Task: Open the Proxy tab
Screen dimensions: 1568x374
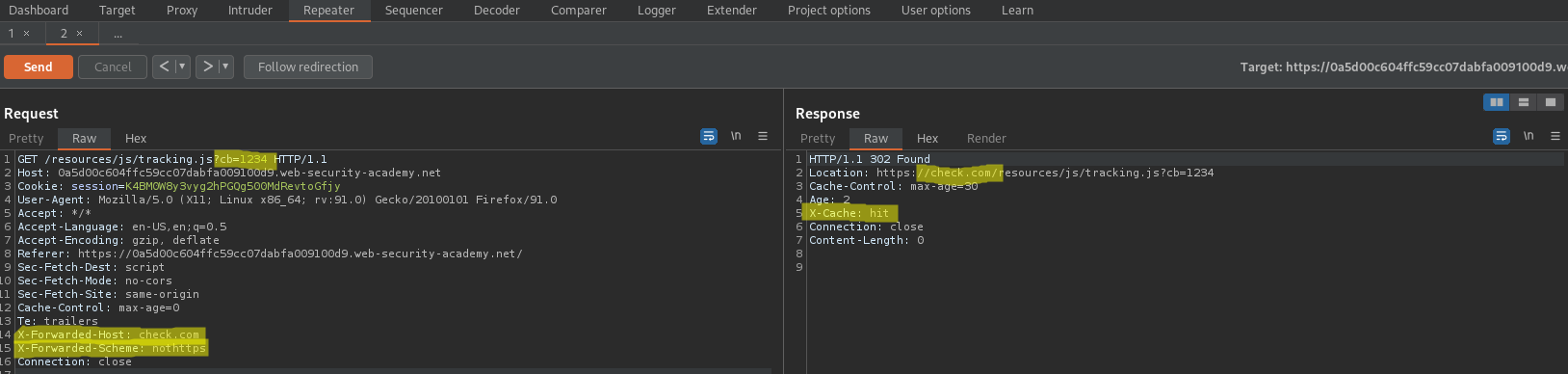Action: [x=182, y=11]
